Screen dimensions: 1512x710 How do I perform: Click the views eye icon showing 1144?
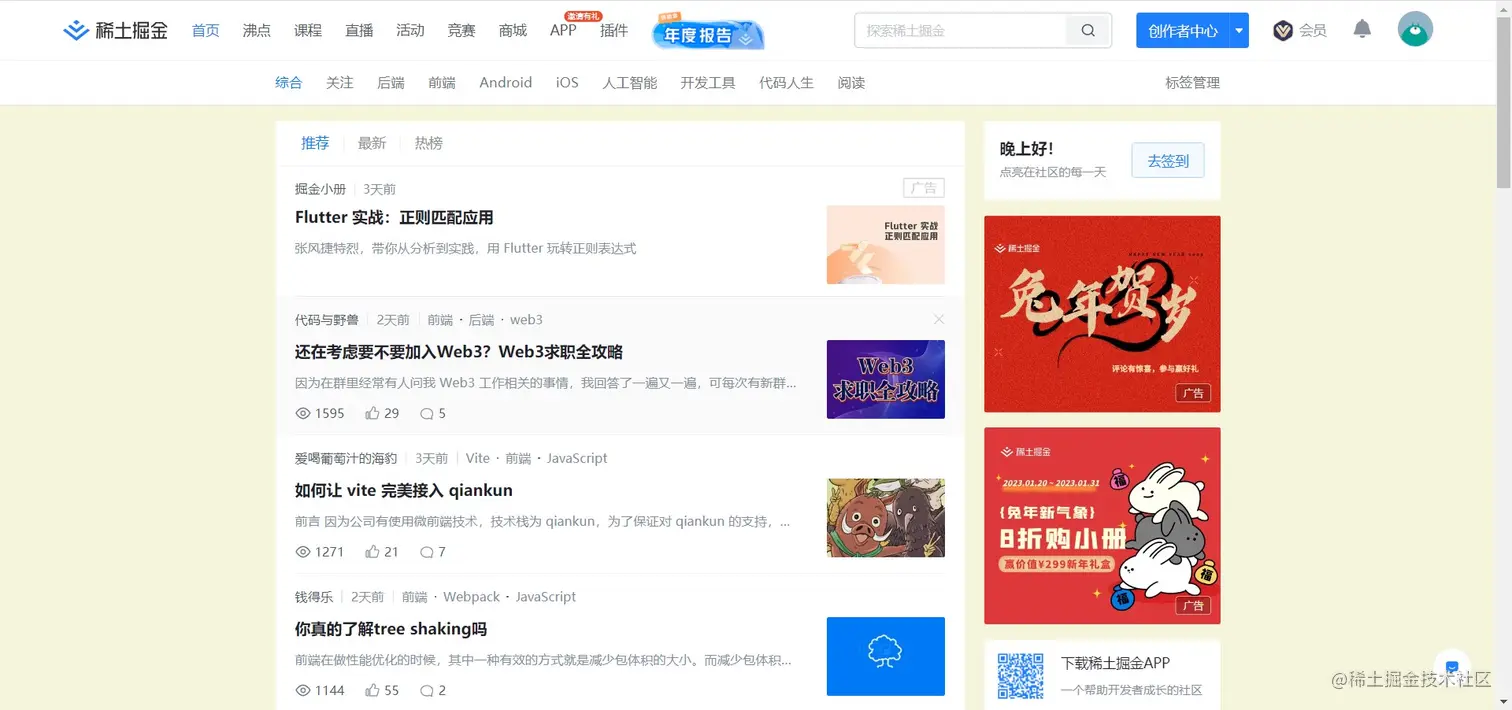pos(303,690)
